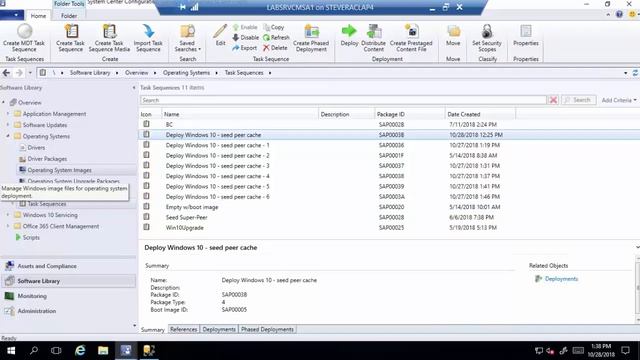Image resolution: width=640 pixels, height=360 pixels.
Task: Select Deploy Windows 10 - seed peer cache - 1
Action: pos(389,145)
